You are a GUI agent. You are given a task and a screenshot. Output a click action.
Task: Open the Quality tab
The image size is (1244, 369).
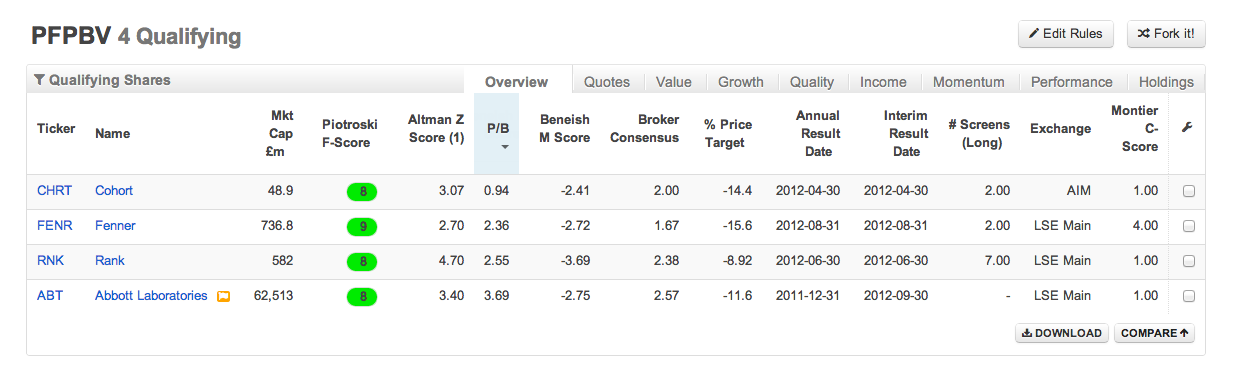tap(812, 82)
